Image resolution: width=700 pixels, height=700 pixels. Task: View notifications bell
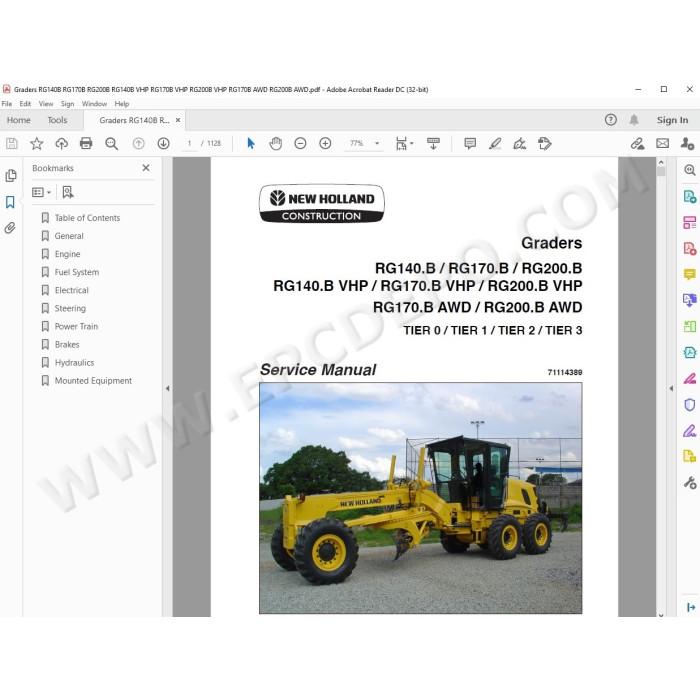click(x=634, y=120)
